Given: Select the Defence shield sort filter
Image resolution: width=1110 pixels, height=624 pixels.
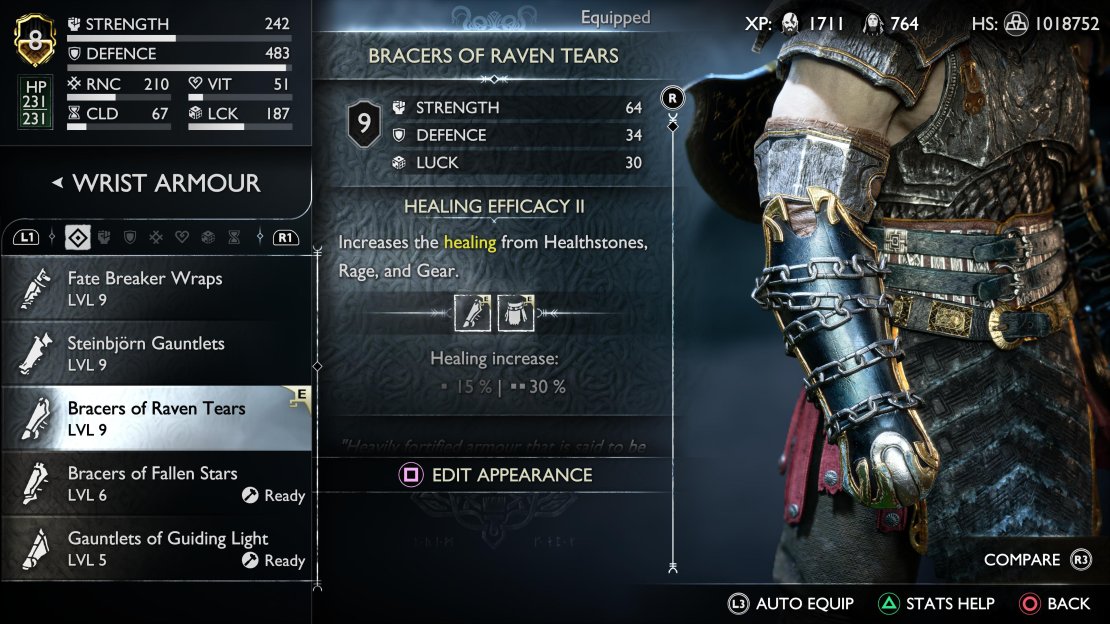Looking at the screenshot, I should coord(130,237).
